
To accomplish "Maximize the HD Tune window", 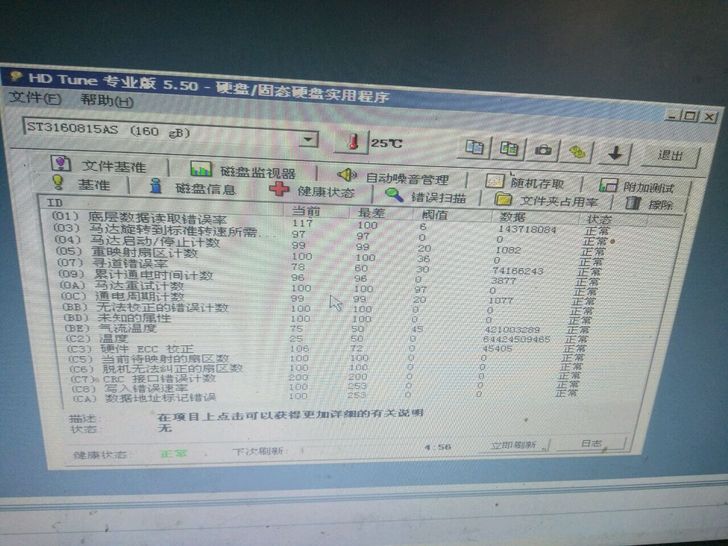I will [690, 116].
